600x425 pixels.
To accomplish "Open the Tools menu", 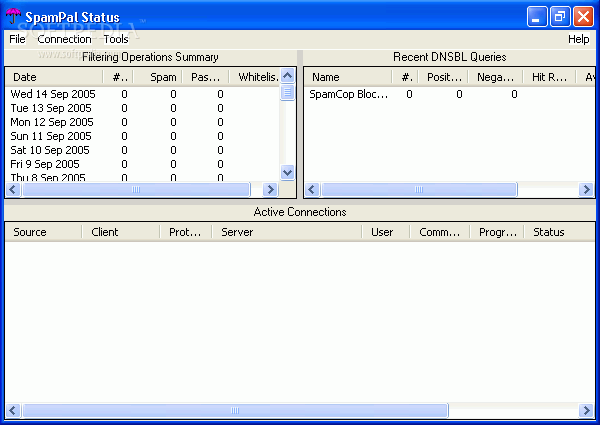I will click(x=116, y=39).
